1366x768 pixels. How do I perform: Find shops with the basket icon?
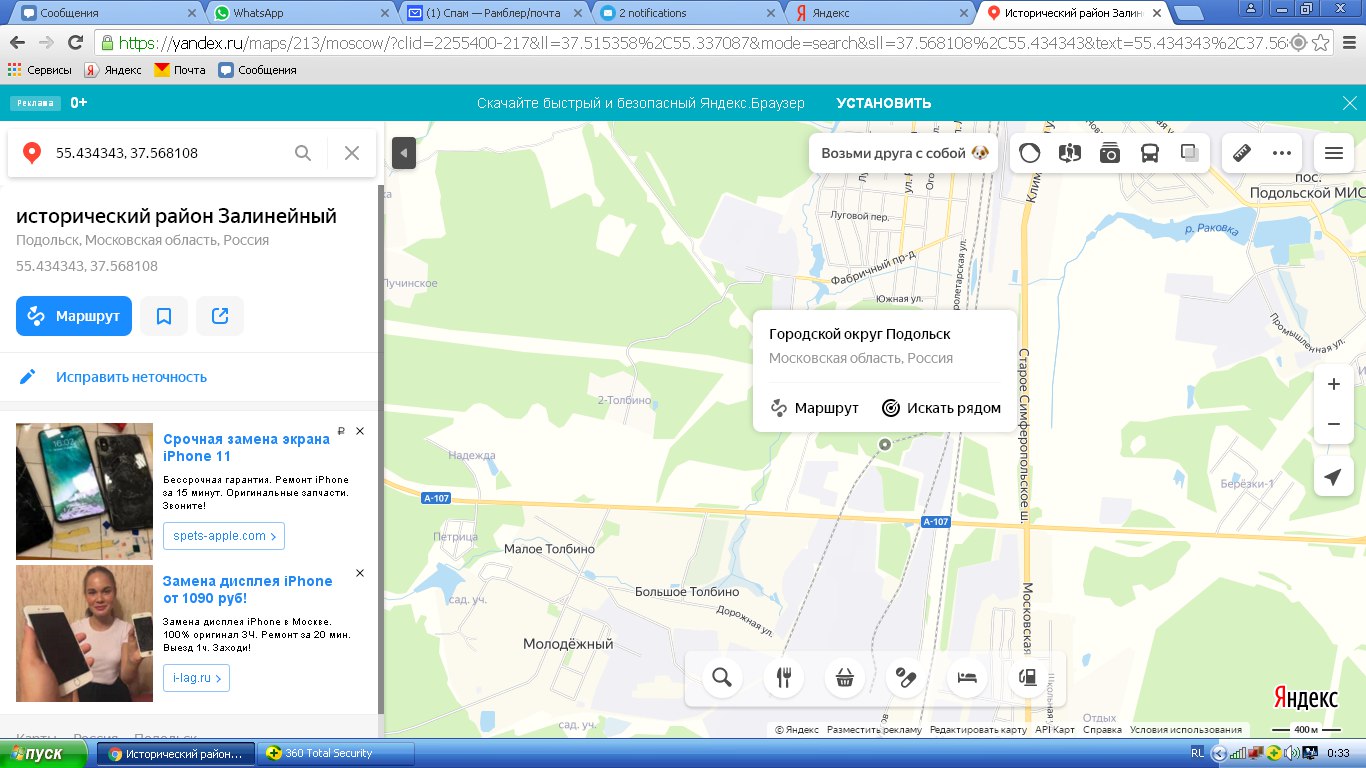(844, 678)
